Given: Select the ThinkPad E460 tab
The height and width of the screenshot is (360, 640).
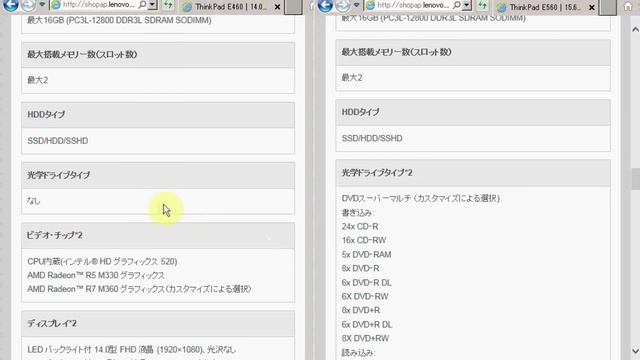Looking at the screenshot, I should pyautogui.click(x=230, y=7).
